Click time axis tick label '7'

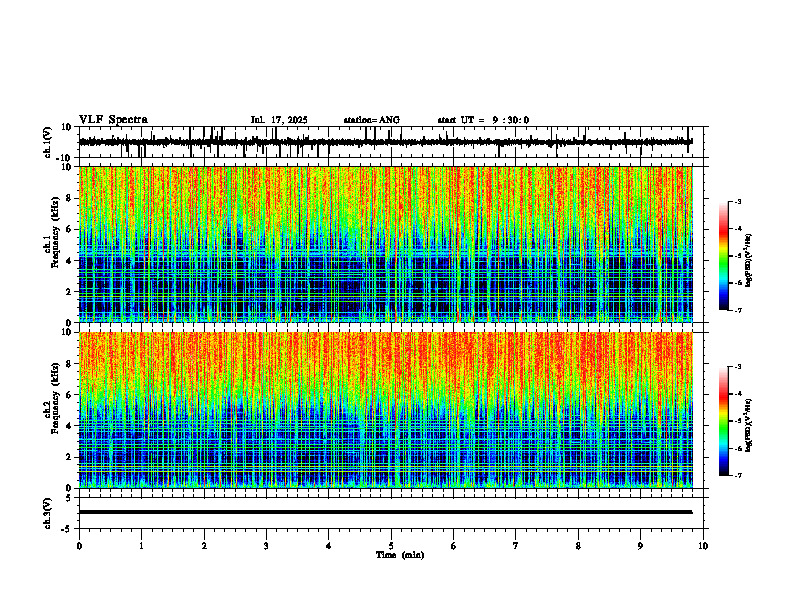click(x=516, y=546)
